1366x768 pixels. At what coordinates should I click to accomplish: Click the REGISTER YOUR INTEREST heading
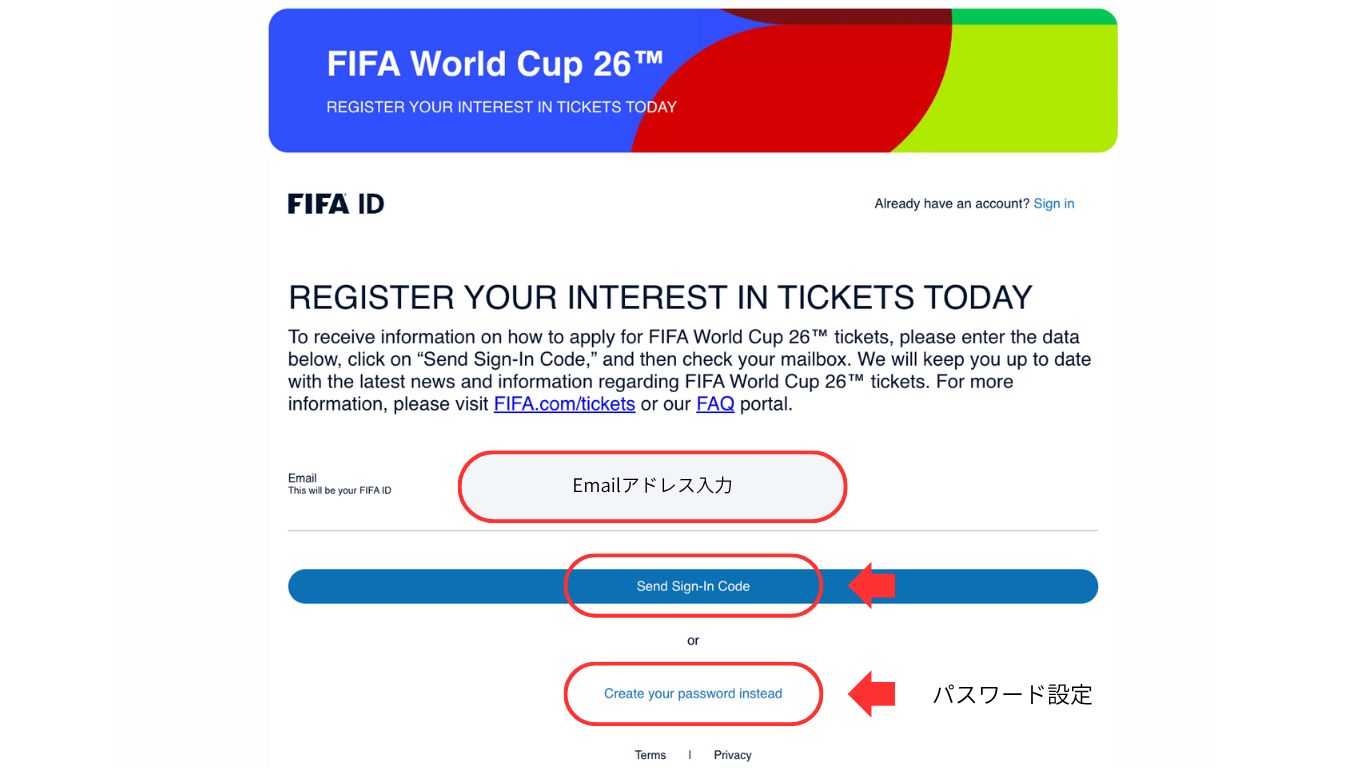[x=658, y=297]
